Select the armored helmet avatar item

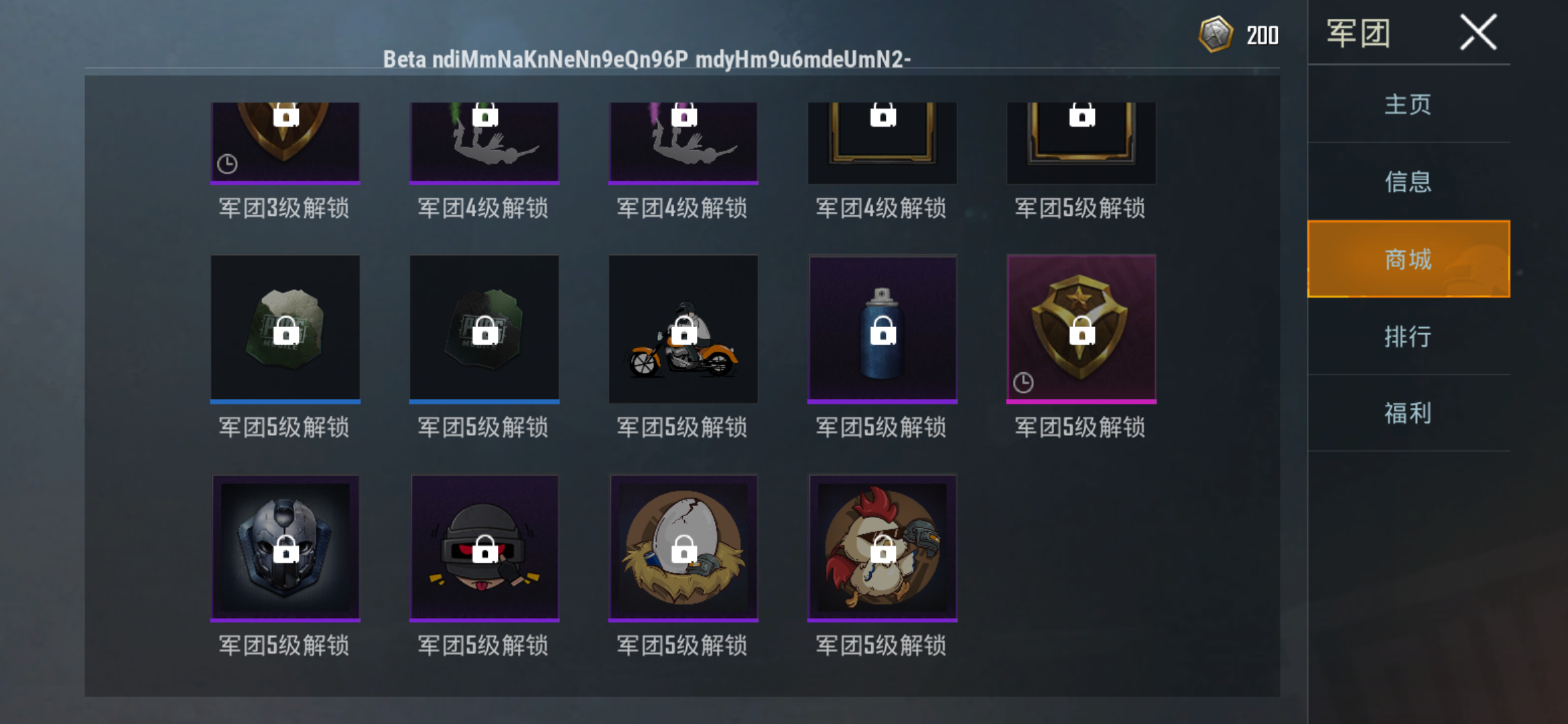coord(285,548)
